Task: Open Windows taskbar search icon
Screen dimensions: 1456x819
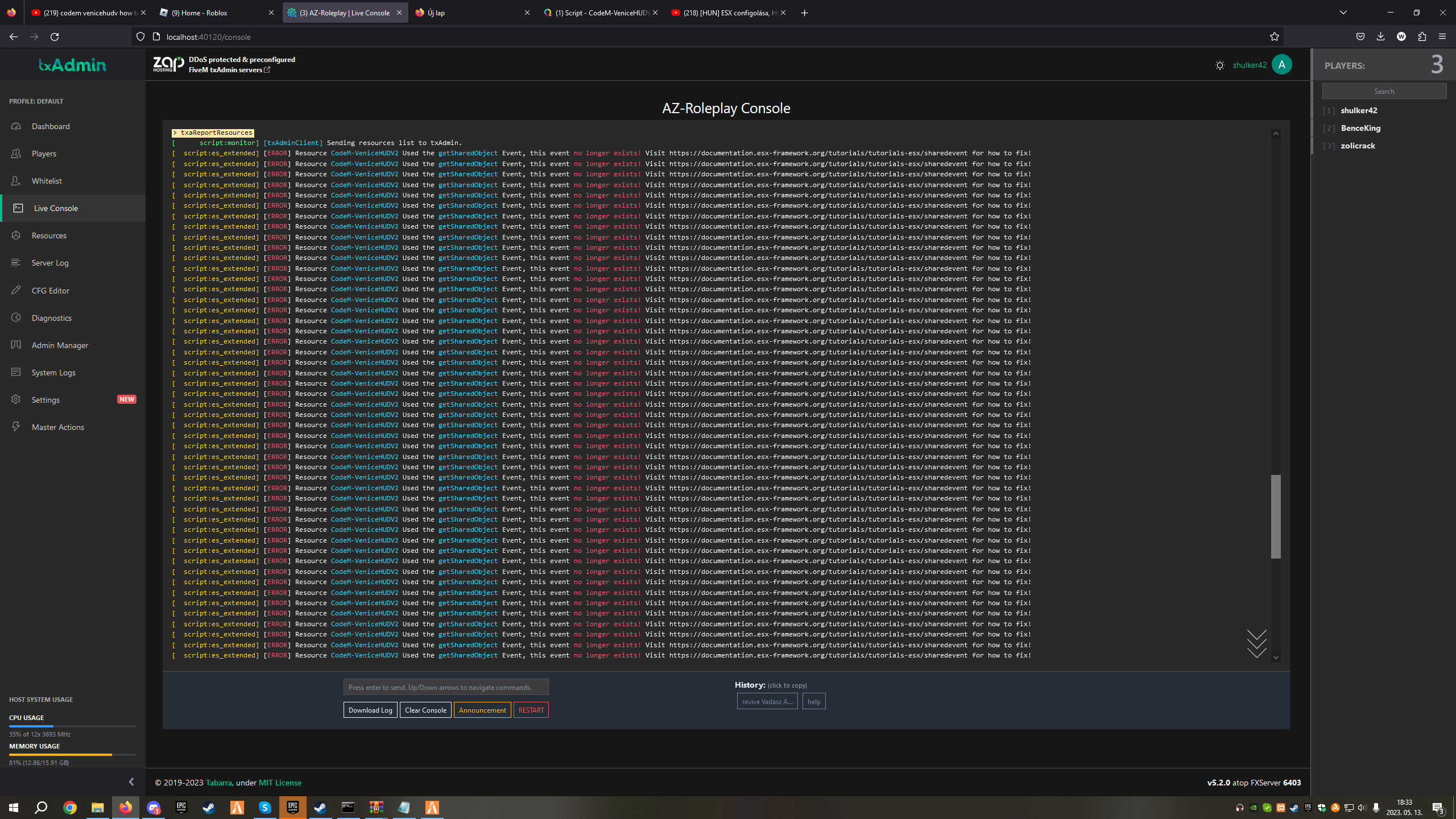Action: click(x=41, y=807)
